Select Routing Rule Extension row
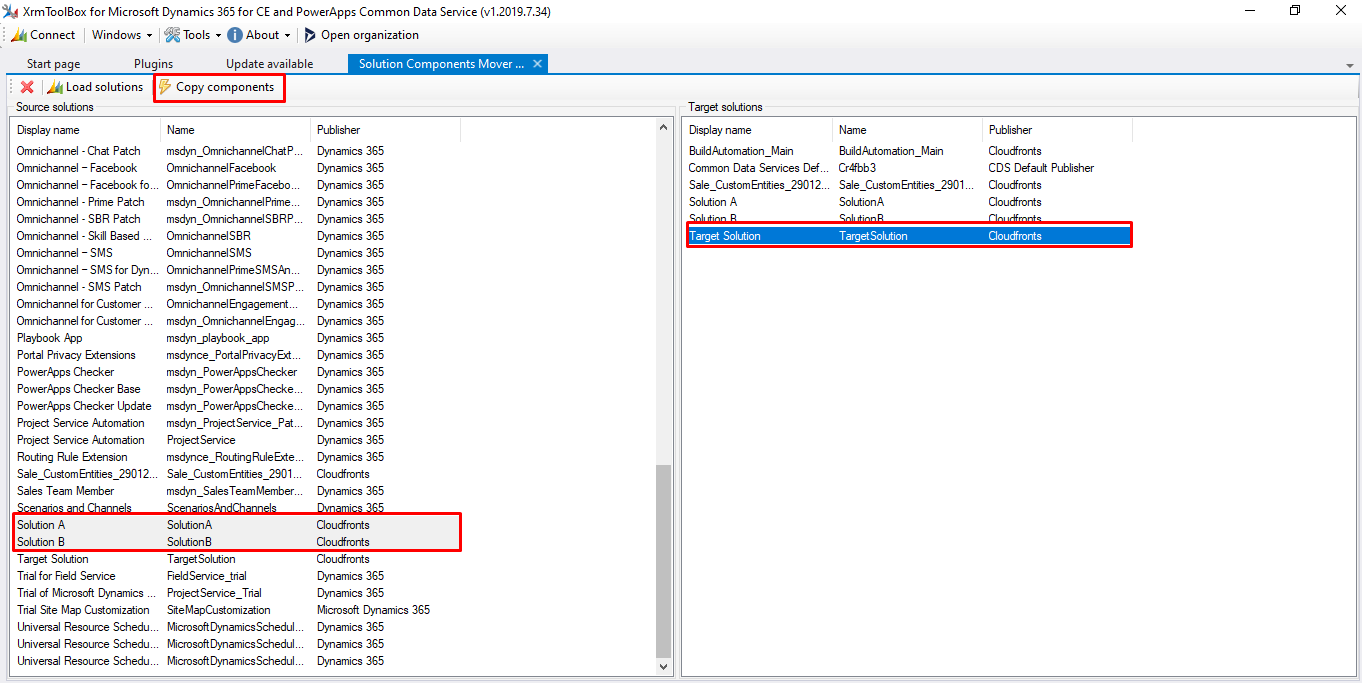 pyautogui.click(x=235, y=457)
